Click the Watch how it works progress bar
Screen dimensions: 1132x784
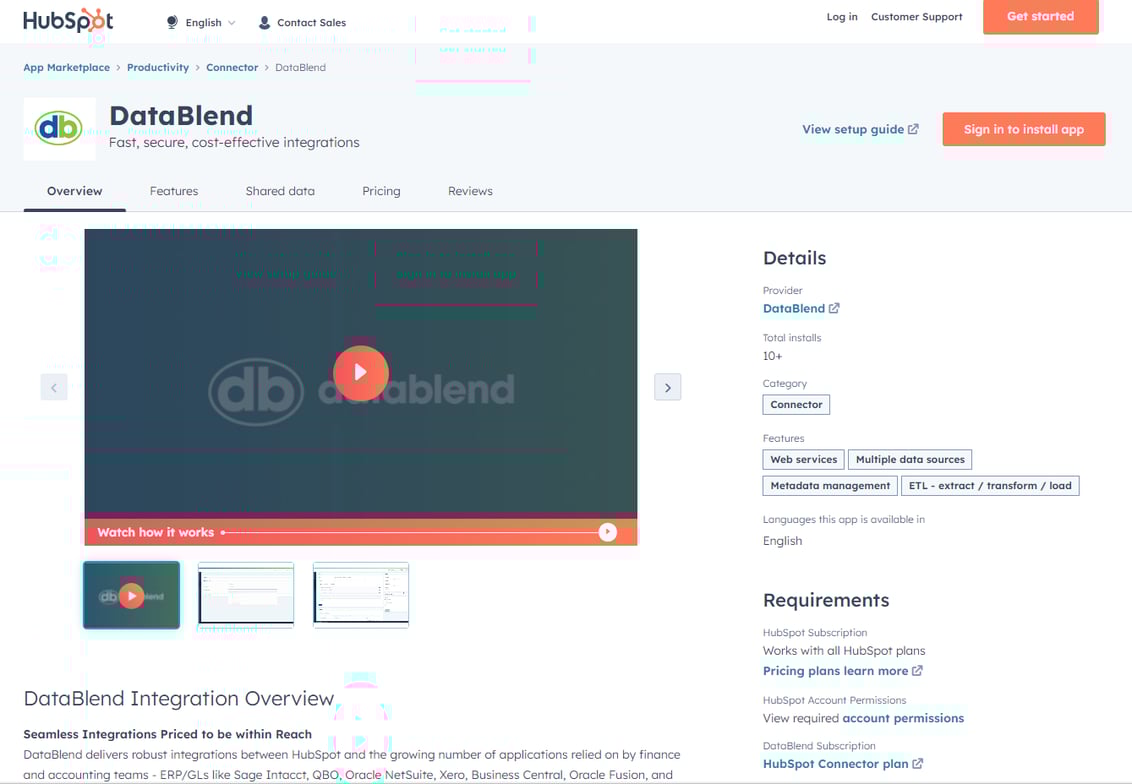[x=400, y=532]
